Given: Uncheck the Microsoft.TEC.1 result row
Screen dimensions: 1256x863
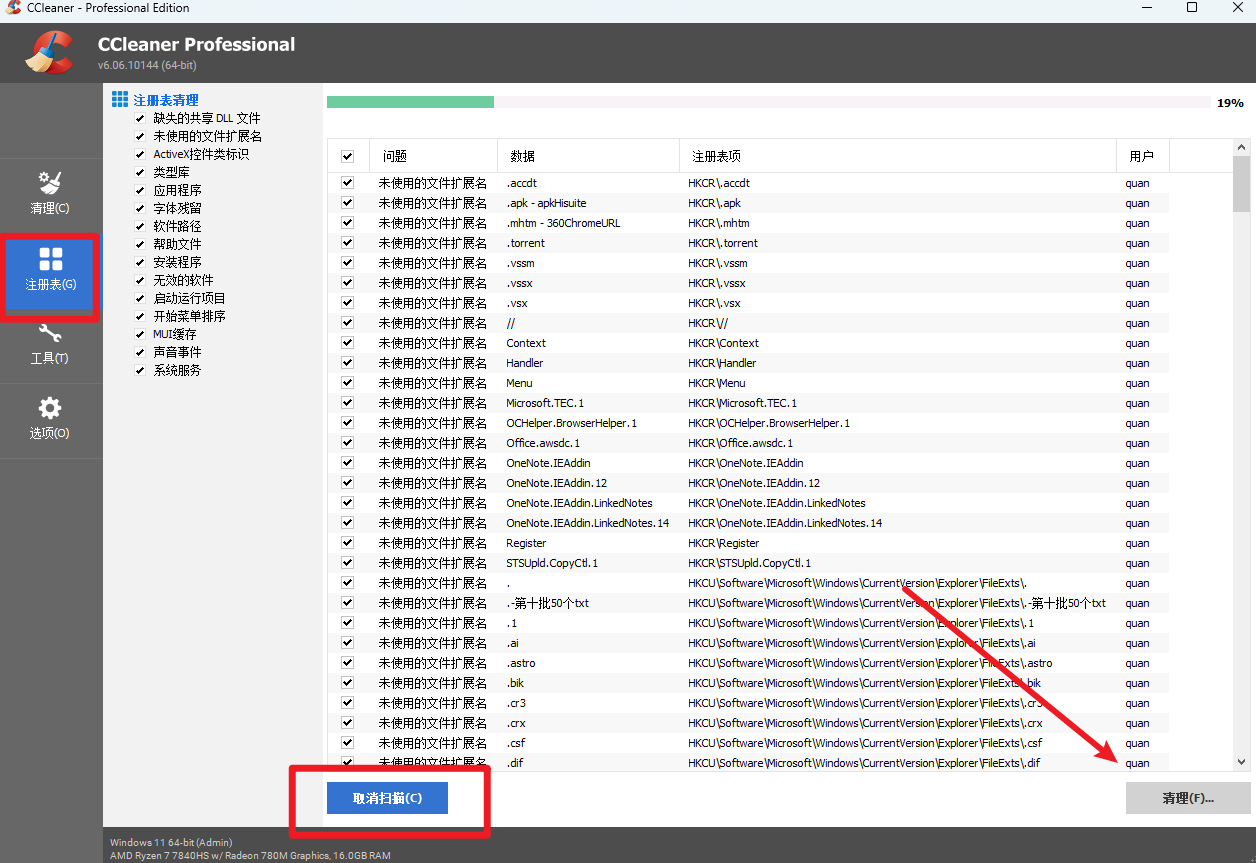Looking at the screenshot, I should [x=347, y=403].
